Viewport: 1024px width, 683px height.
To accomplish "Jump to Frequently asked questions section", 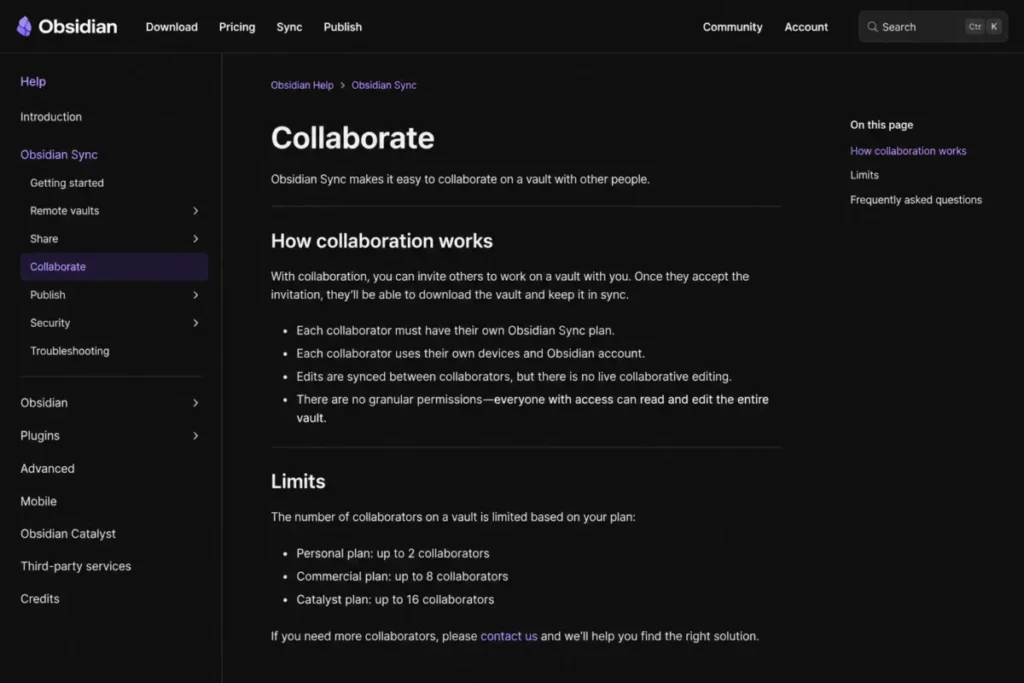I will tap(916, 200).
